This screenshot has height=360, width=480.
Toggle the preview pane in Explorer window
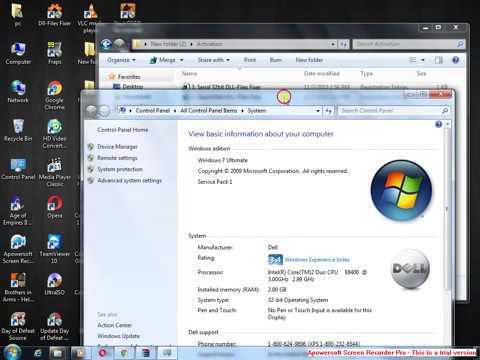[x=439, y=60]
